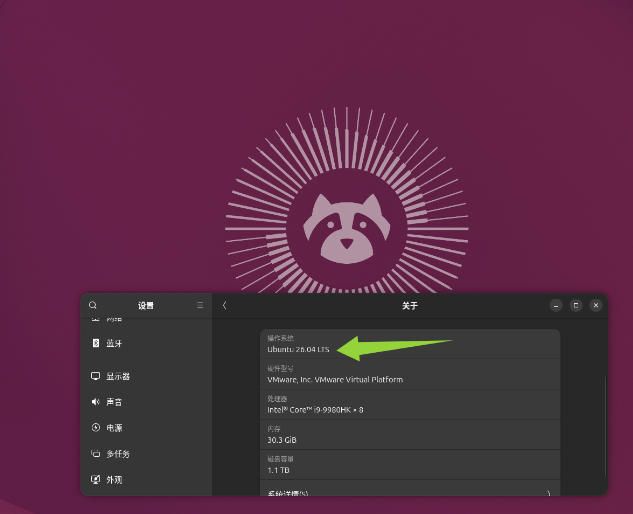Click the Intel Core i9-9980HK processor value
Screen dimensions: 633x514
click(315, 410)
